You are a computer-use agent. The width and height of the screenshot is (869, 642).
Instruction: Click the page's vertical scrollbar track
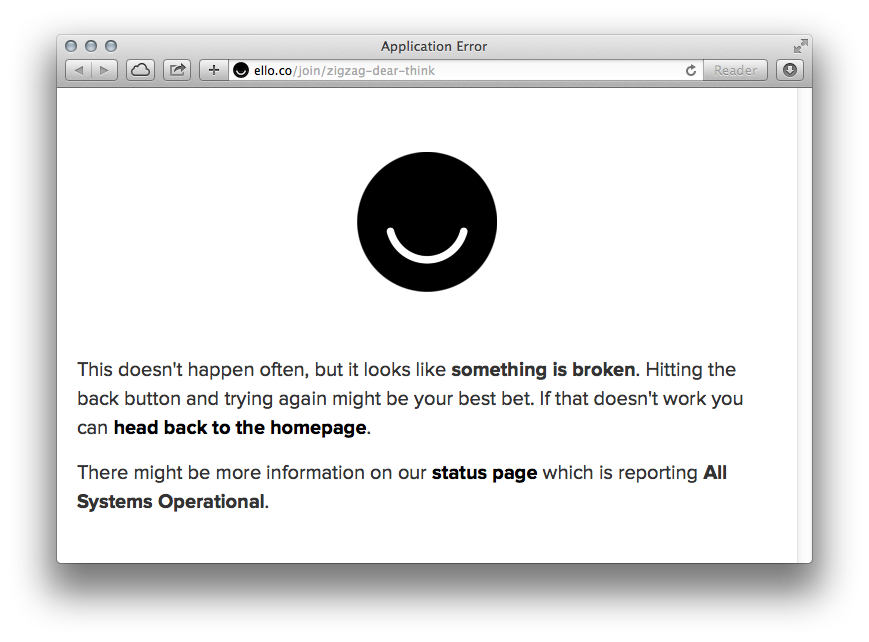805,325
